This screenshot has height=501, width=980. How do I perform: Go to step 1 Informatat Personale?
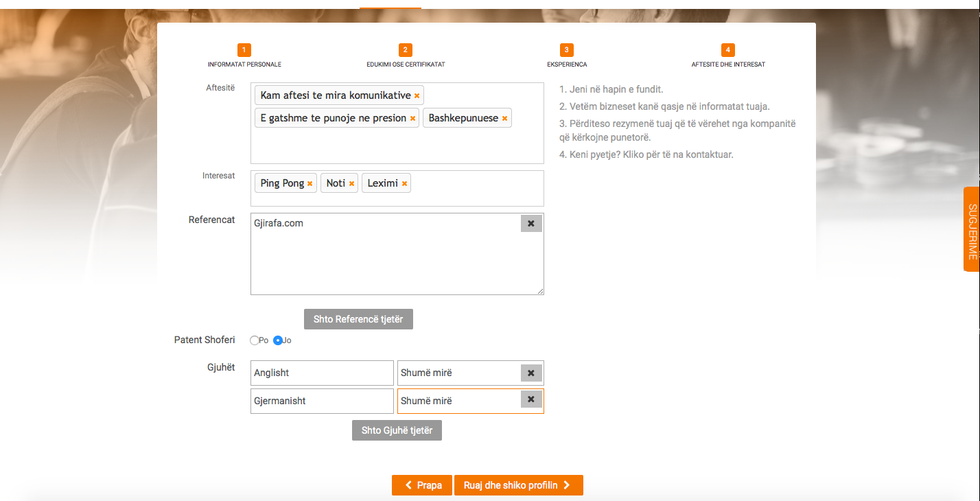[244, 50]
